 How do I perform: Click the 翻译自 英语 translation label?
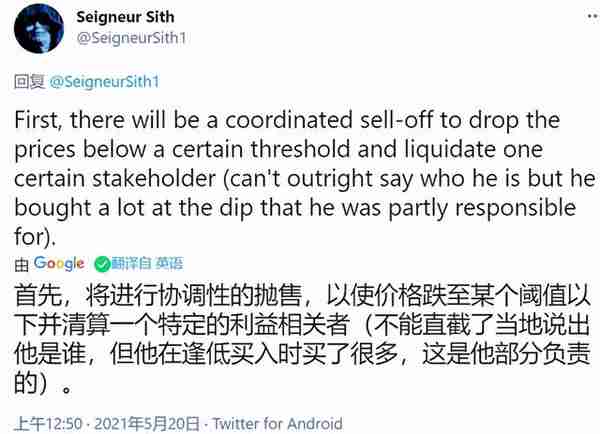(x=147, y=263)
